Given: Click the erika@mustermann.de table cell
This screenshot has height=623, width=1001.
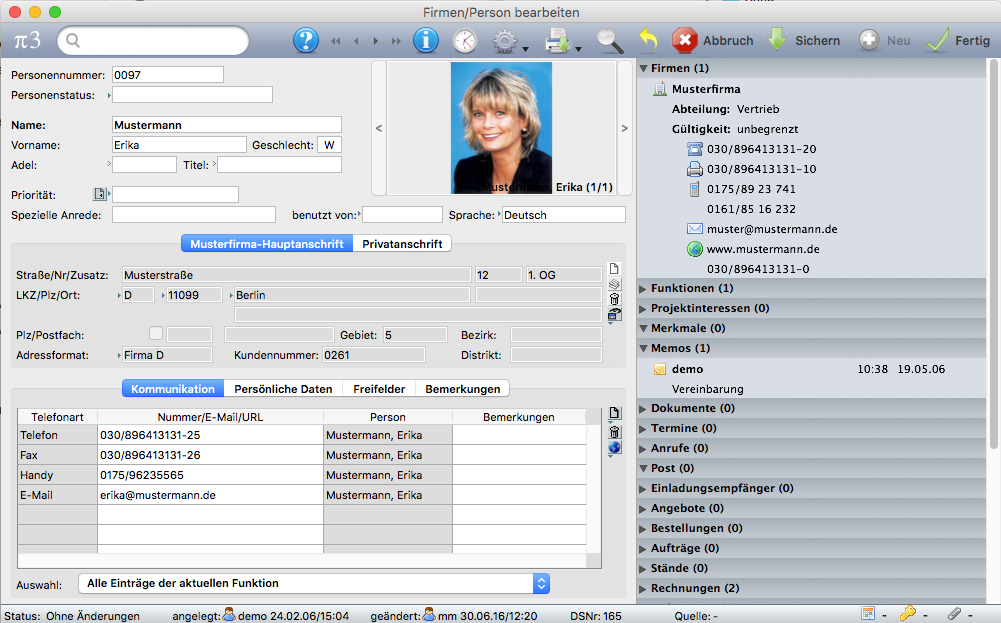Looking at the screenshot, I should coord(211,495).
